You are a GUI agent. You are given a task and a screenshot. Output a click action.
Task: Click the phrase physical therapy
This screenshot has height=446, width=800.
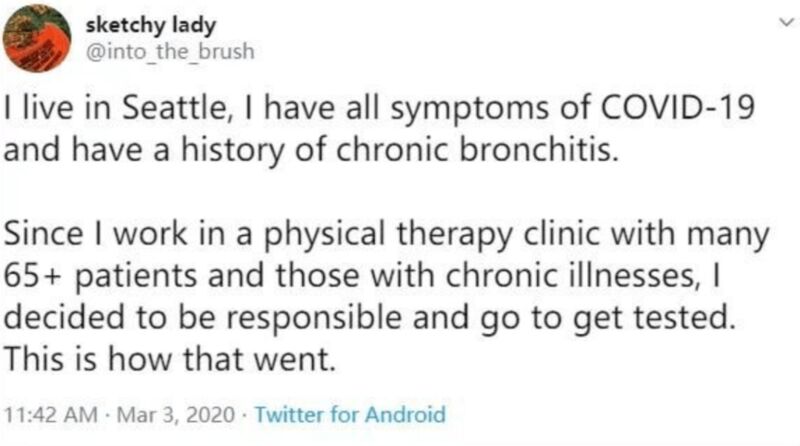point(388,234)
